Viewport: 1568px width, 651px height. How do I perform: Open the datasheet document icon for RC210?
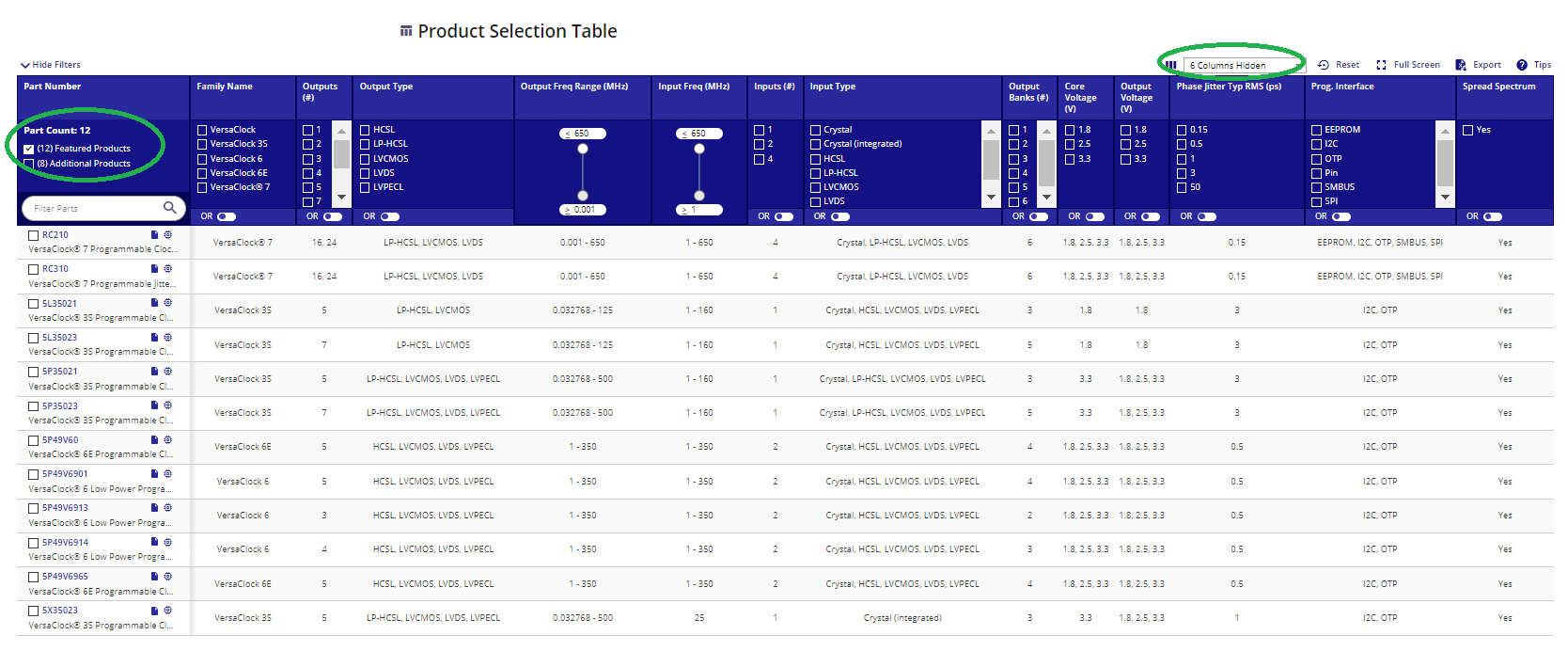click(154, 235)
